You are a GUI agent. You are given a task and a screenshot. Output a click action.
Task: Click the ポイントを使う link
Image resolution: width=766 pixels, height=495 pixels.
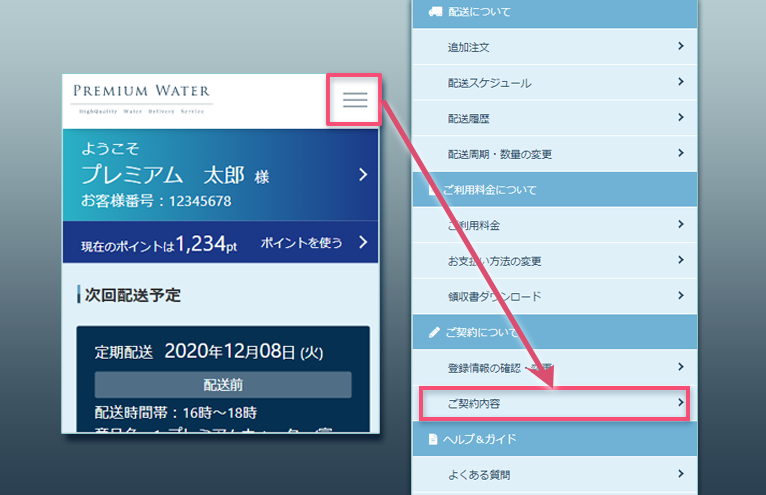click(x=301, y=243)
